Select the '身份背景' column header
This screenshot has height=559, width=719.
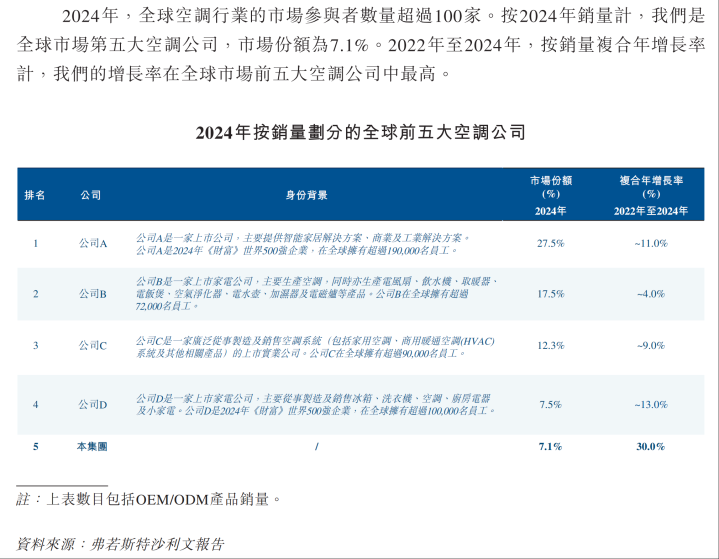[x=307, y=195]
